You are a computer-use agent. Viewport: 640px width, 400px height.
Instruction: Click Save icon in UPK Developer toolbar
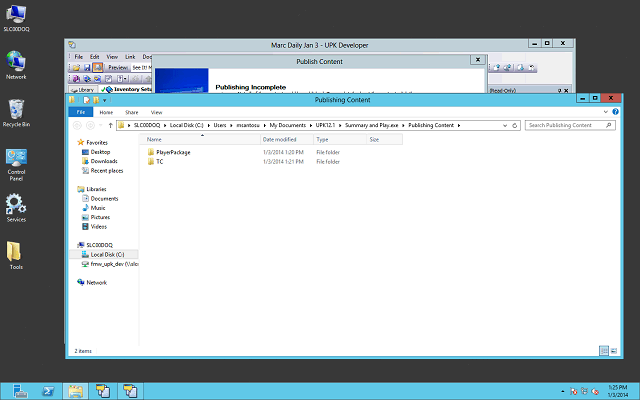tap(87, 67)
